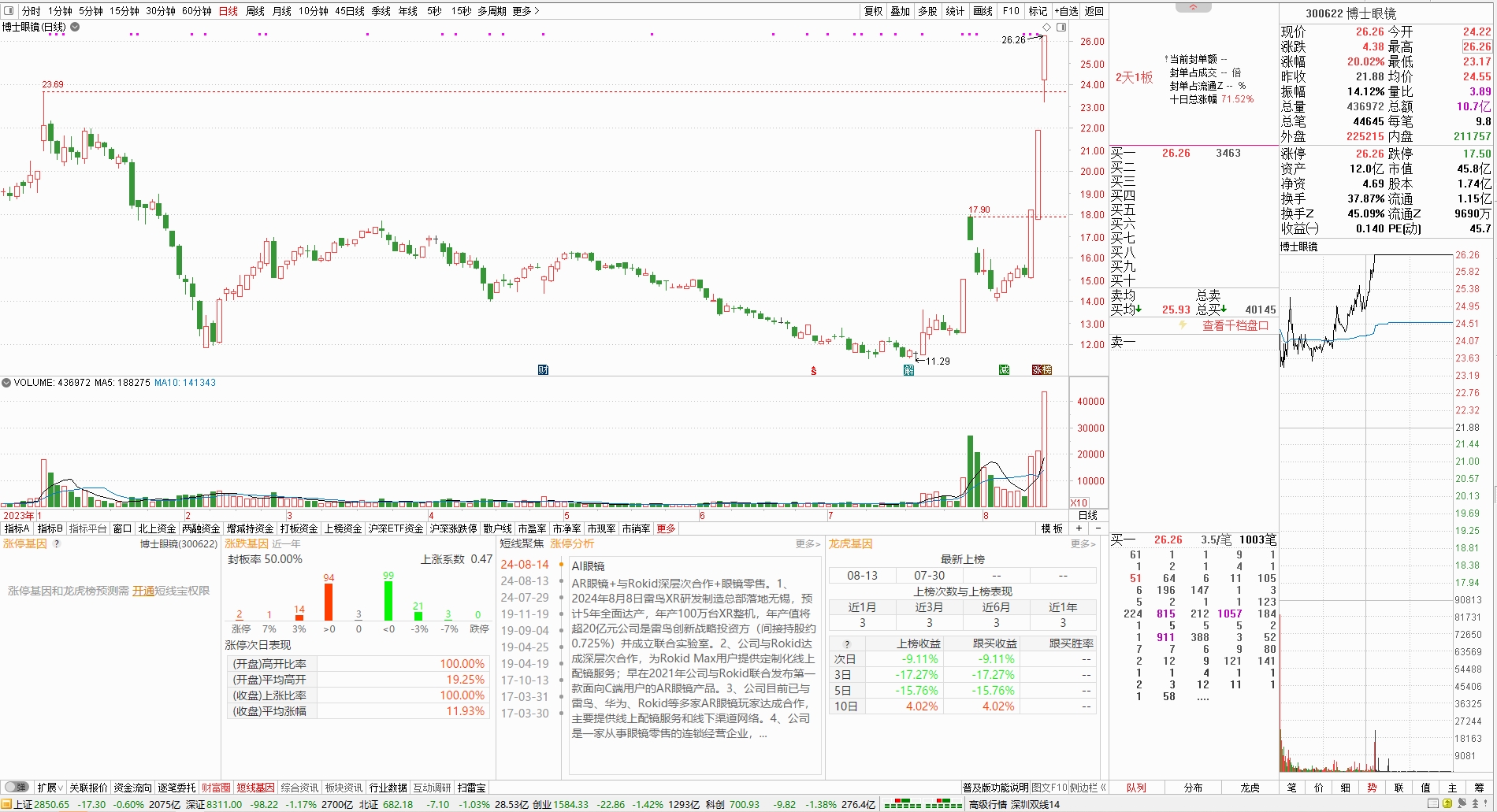Click the 24-07-29 date in the timeline list
The height and width of the screenshot is (812, 1497).
point(525,598)
